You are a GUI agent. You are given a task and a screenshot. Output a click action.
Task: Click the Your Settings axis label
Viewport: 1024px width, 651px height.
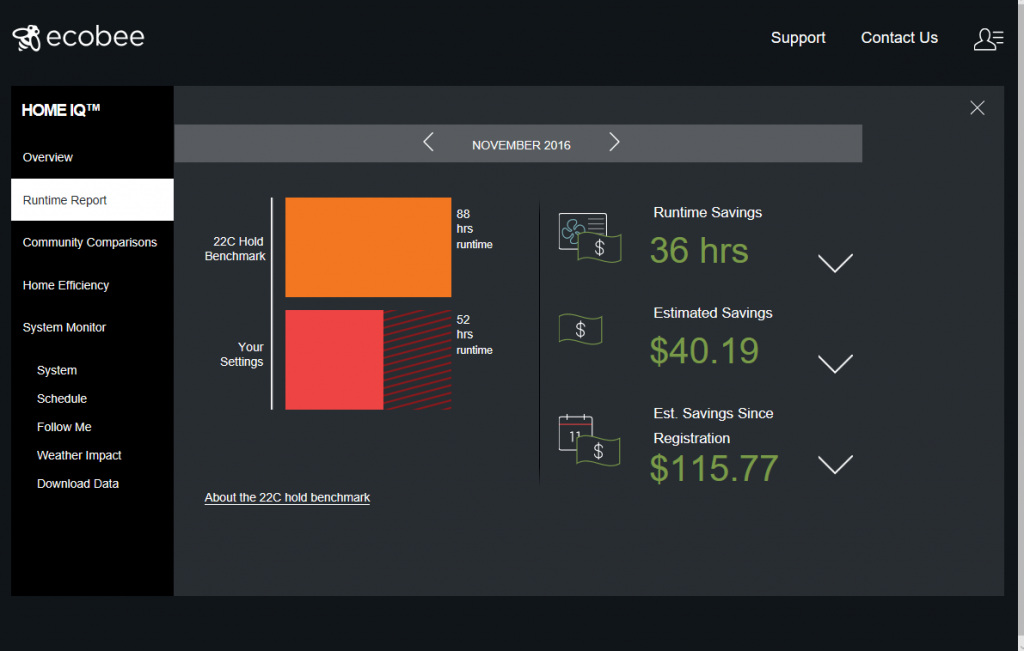[242, 355]
